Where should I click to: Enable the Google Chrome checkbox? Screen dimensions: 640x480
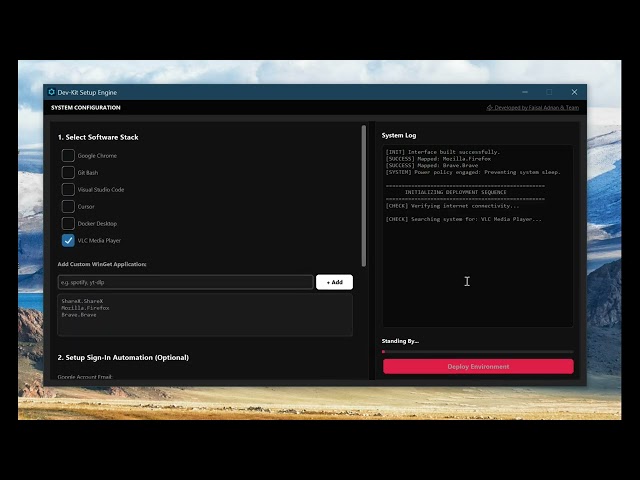68,156
